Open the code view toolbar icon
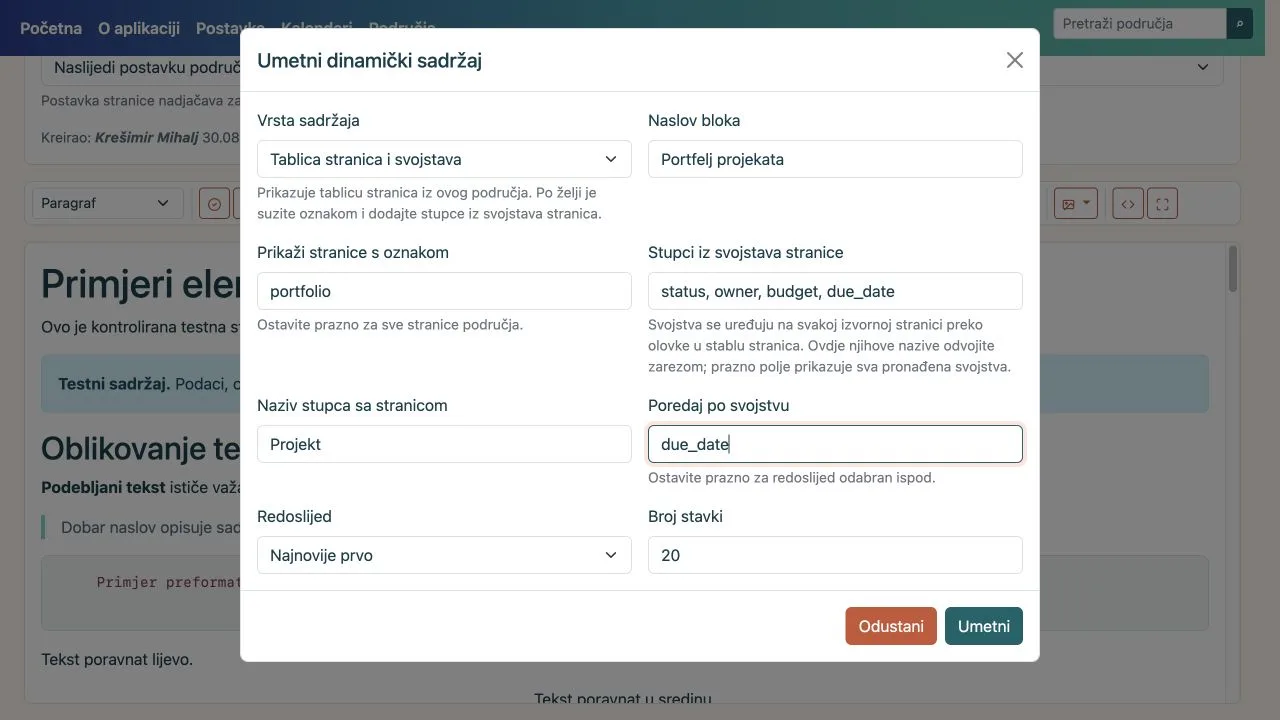 (1128, 204)
